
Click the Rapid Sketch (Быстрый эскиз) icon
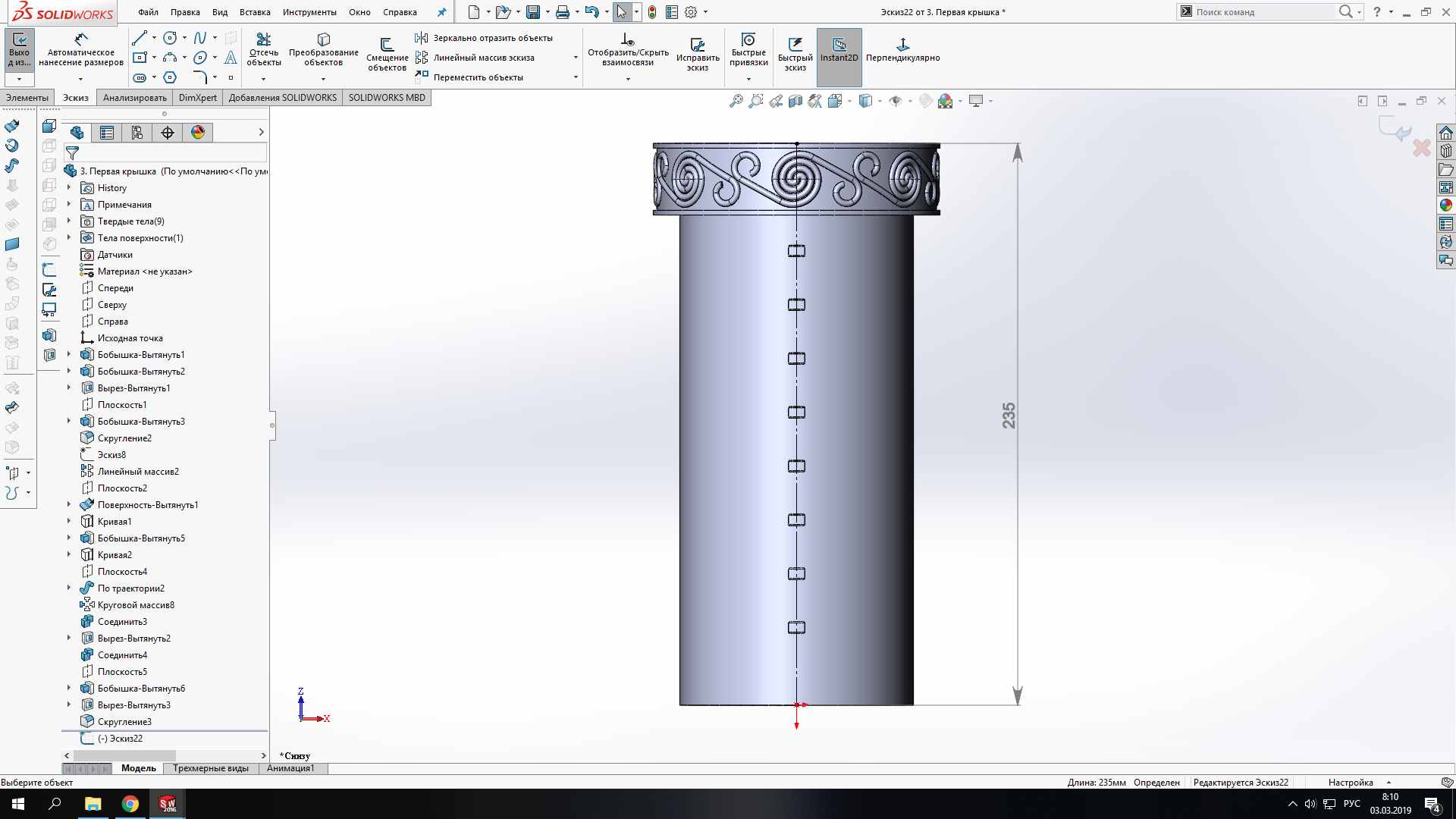click(795, 45)
